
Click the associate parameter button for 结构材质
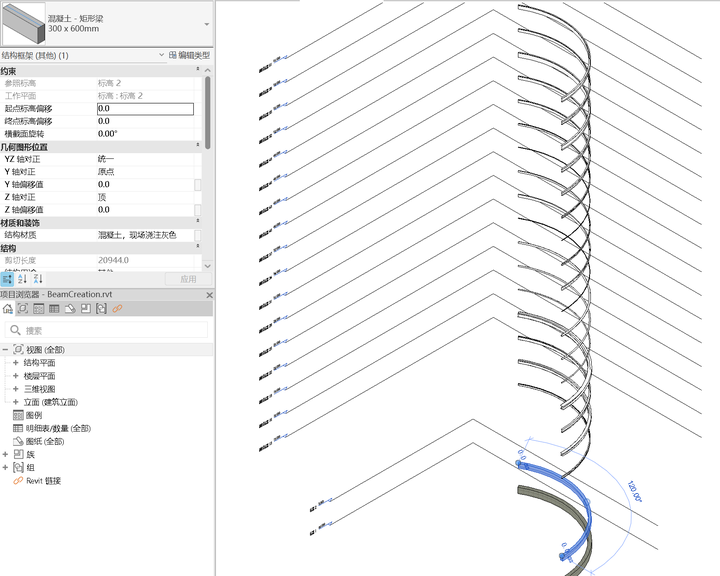[198, 235]
